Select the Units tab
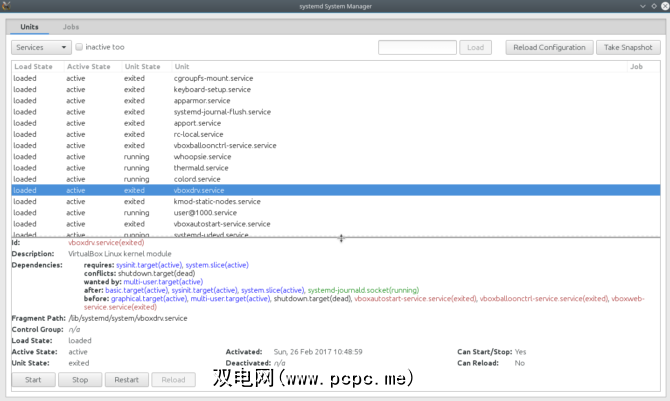 (x=30, y=27)
